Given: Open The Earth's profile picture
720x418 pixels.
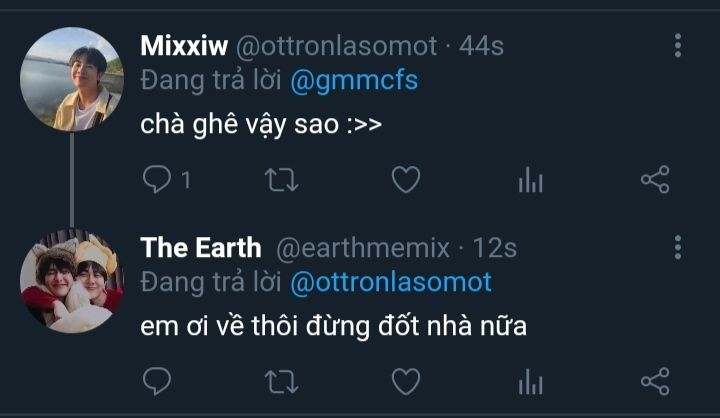Looking at the screenshot, I should click(x=71, y=281).
